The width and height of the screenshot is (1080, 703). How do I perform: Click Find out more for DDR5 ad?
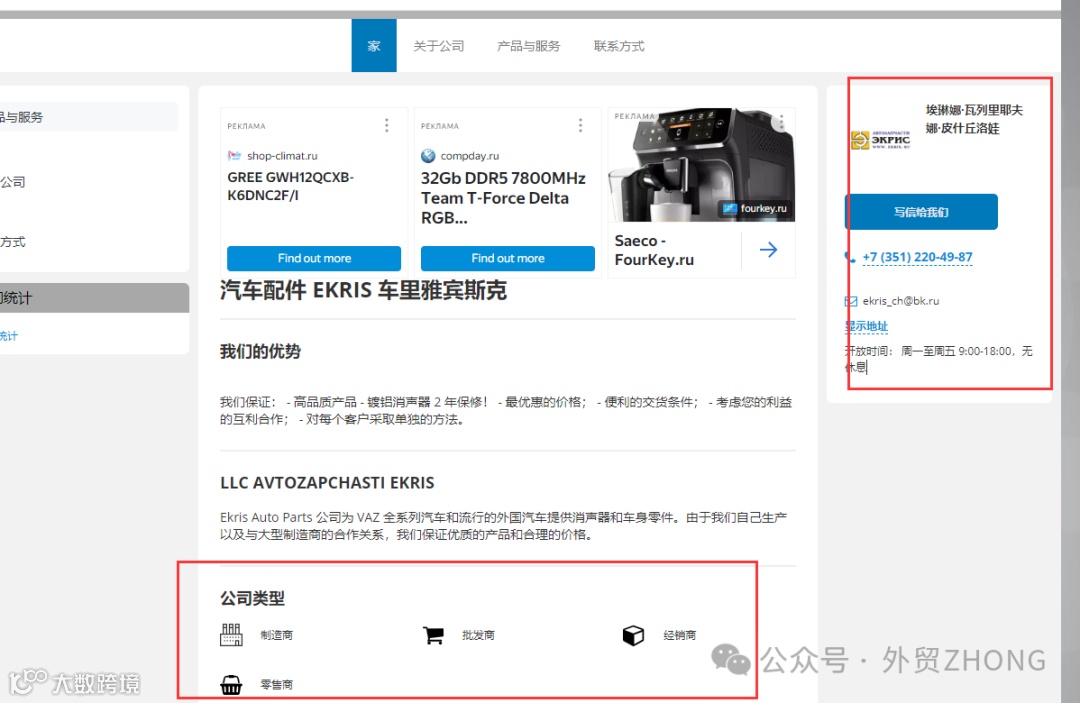coord(508,258)
